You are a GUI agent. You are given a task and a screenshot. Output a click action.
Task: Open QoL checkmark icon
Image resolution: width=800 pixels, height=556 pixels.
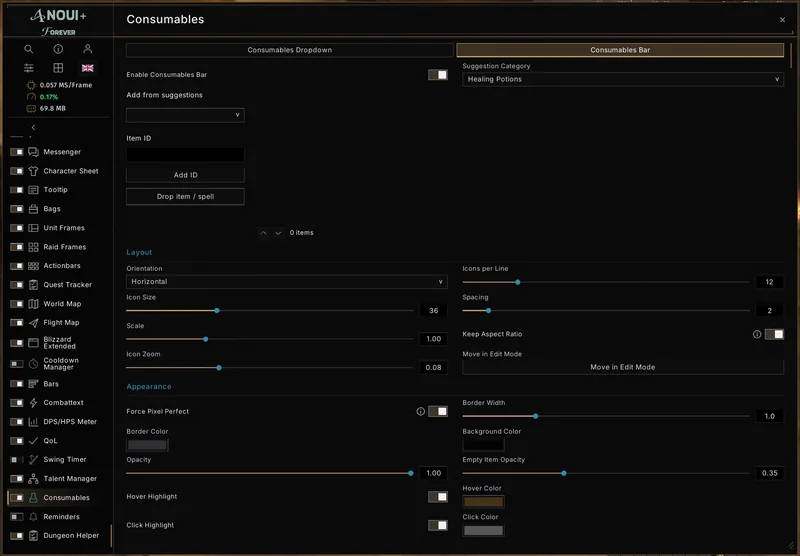(x=33, y=441)
